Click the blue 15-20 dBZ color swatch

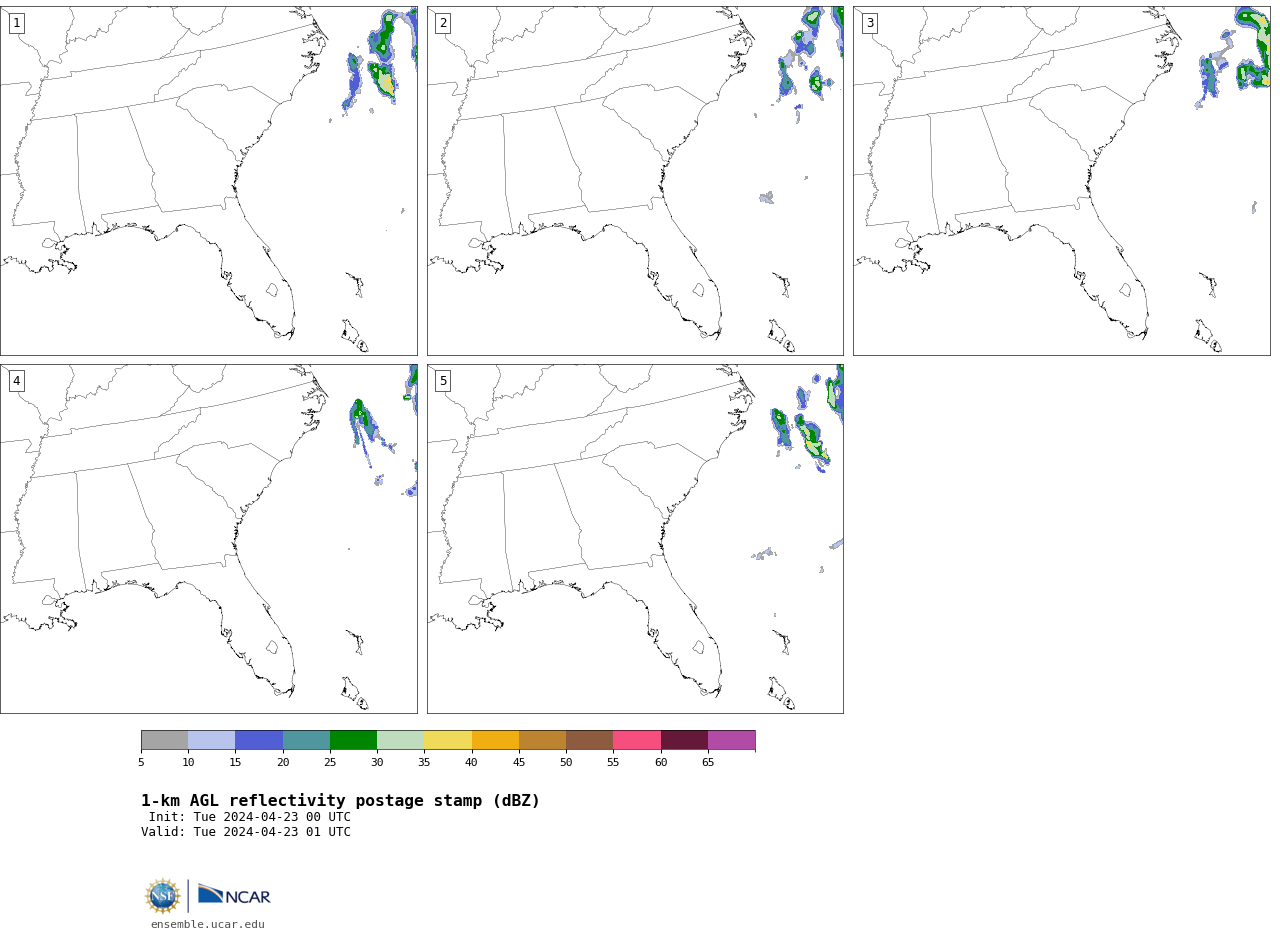(x=259, y=740)
